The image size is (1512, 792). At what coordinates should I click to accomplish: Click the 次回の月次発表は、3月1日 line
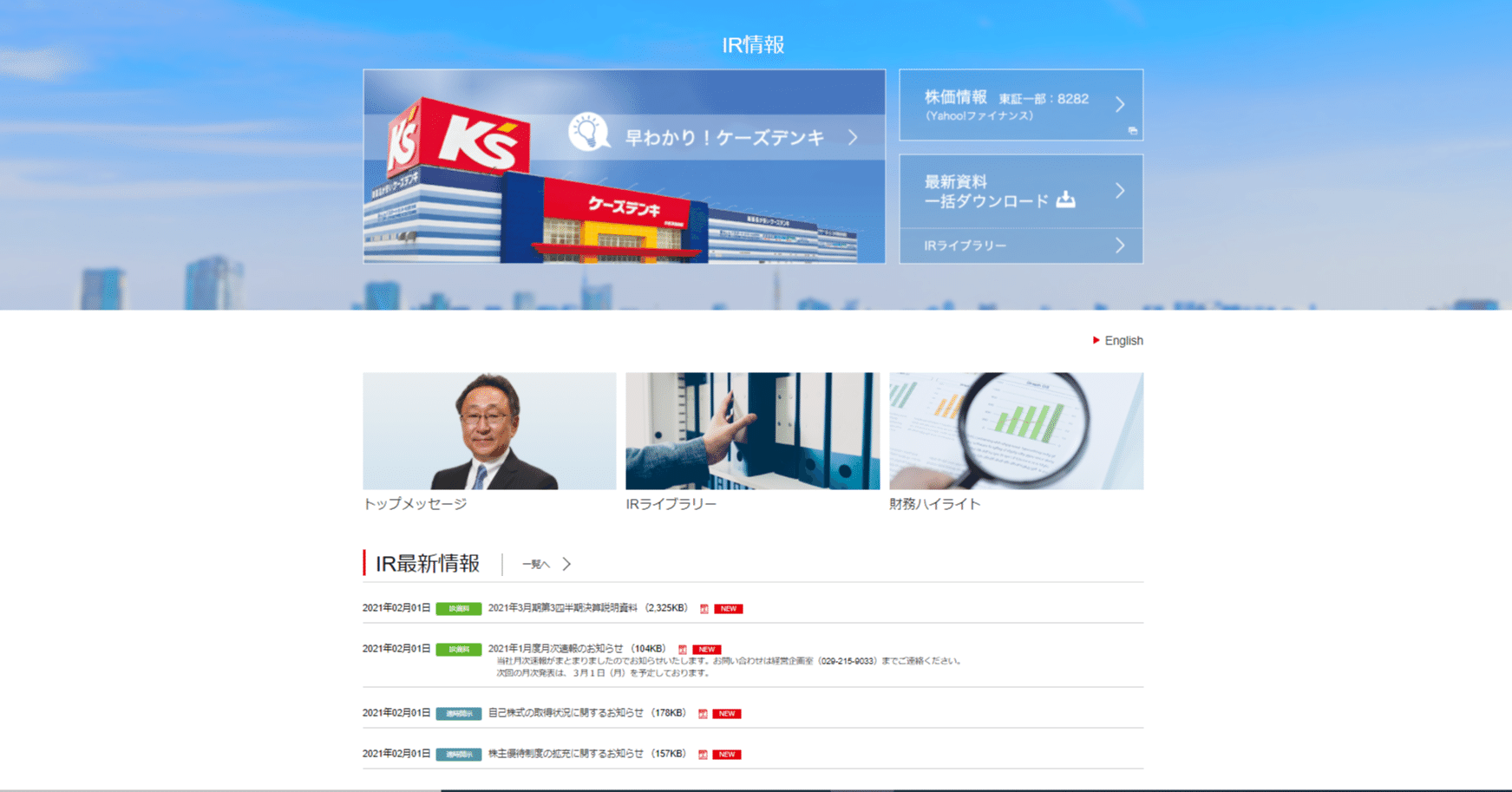pyautogui.click(x=604, y=673)
